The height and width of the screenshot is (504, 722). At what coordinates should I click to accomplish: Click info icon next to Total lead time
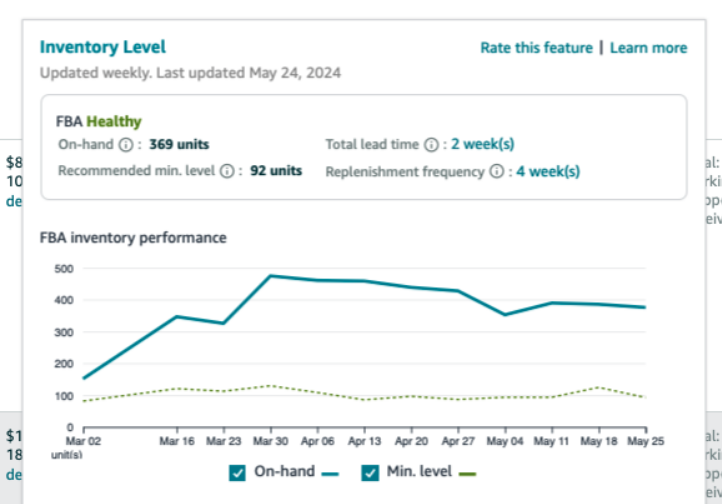(431, 145)
